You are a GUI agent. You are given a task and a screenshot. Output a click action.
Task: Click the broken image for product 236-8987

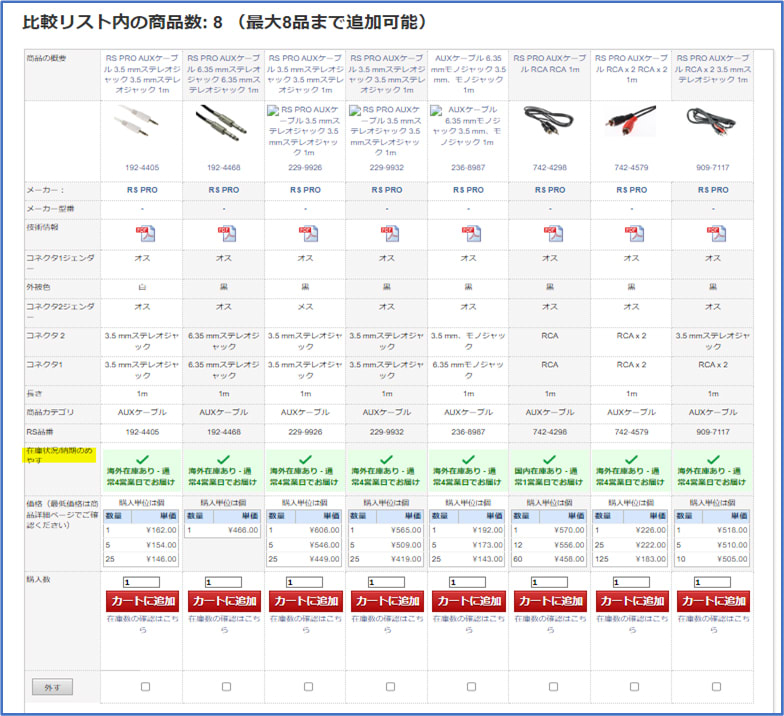coord(468,126)
